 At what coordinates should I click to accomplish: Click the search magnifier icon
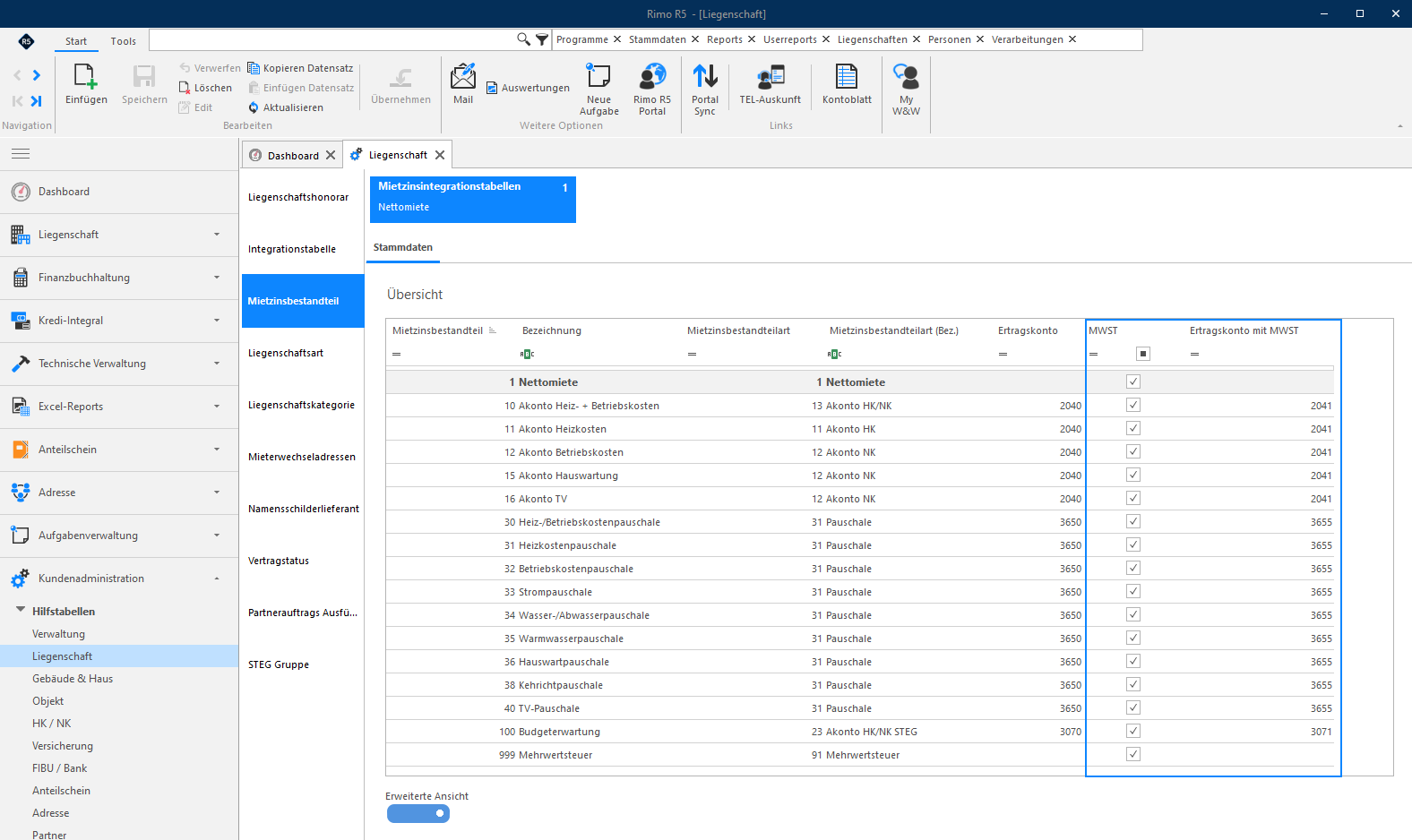[524, 39]
